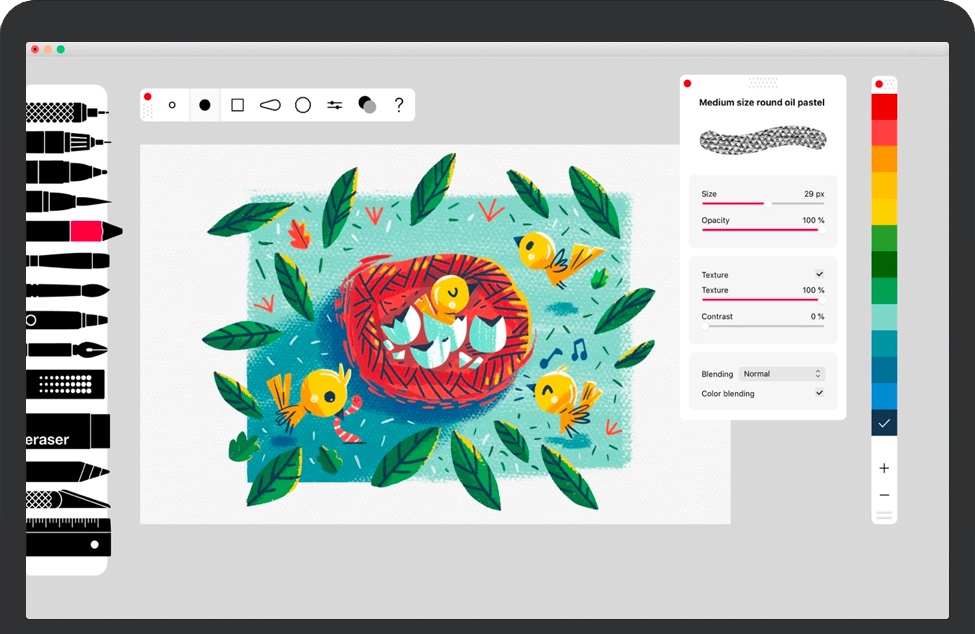Add a color with plus button
Viewport: 975px width, 634px height.
click(884, 468)
